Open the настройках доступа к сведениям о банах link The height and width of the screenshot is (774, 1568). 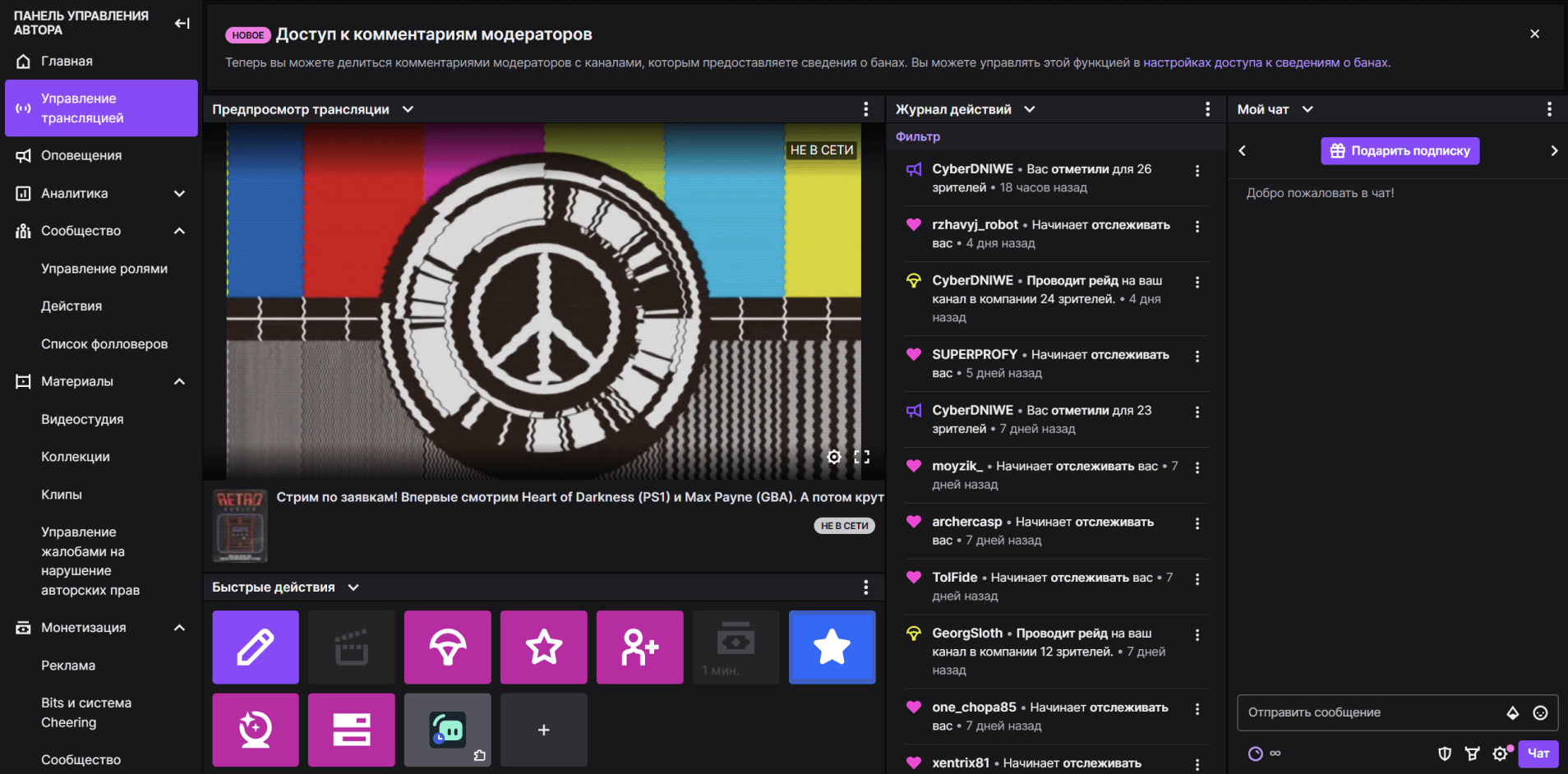coord(1265,62)
